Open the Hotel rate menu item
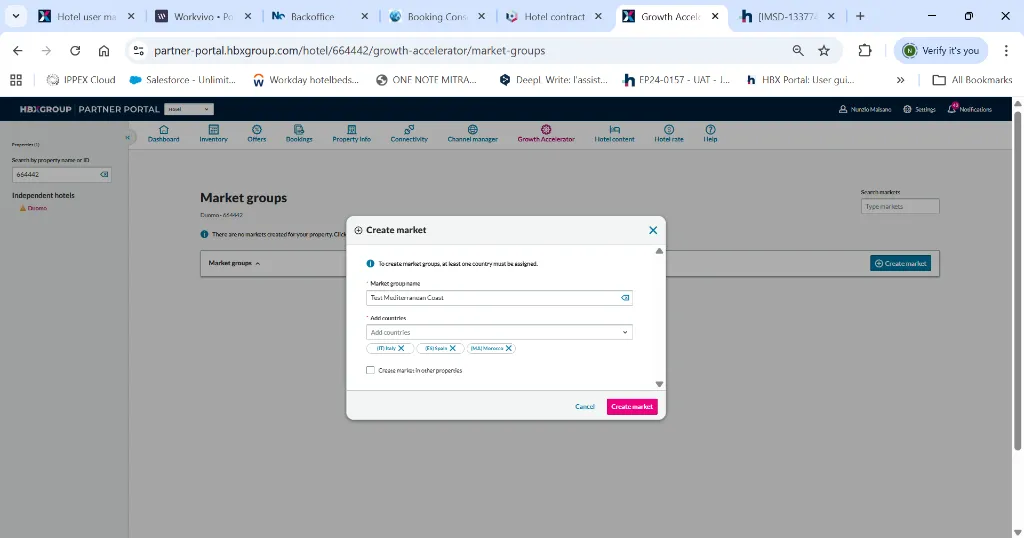The height and width of the screenshot is (538, 1024). (x=669, y=133)
